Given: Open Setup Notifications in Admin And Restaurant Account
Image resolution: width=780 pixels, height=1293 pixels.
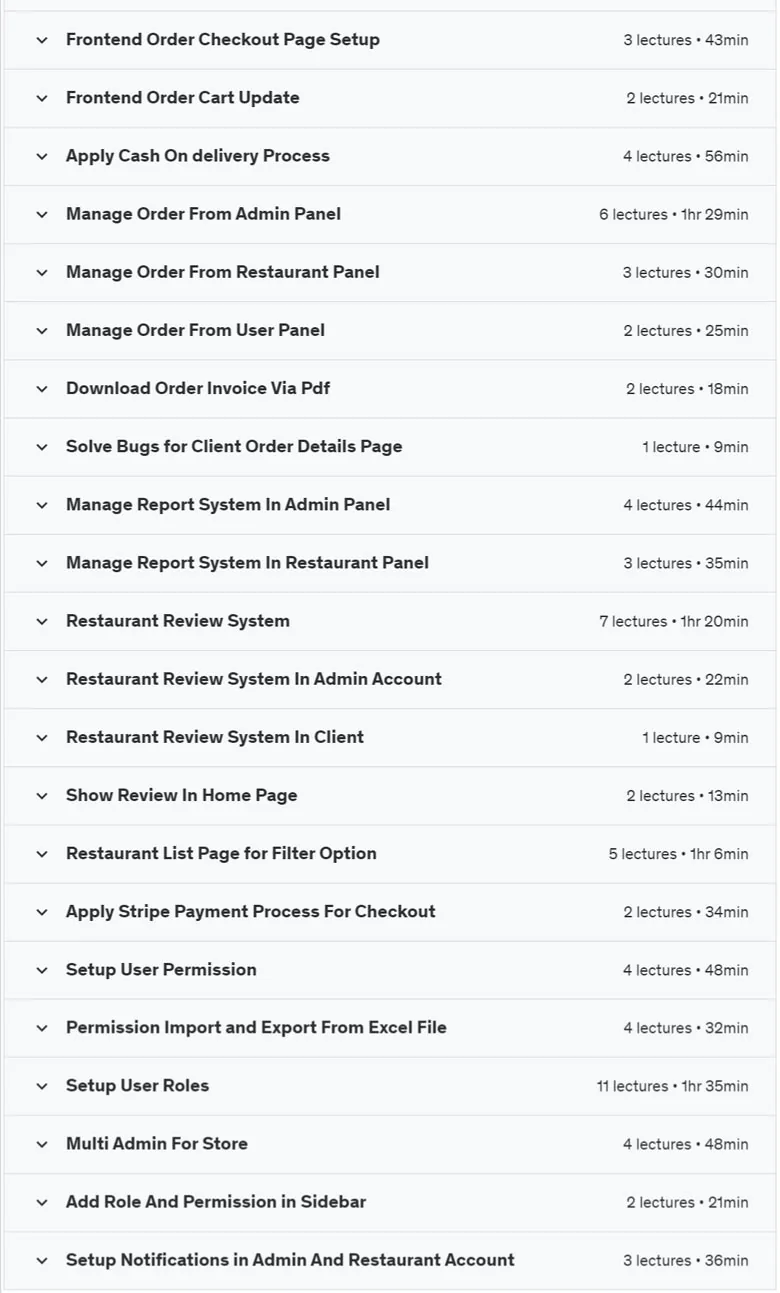Looking at the screenshot, I should coord(290,1261).
